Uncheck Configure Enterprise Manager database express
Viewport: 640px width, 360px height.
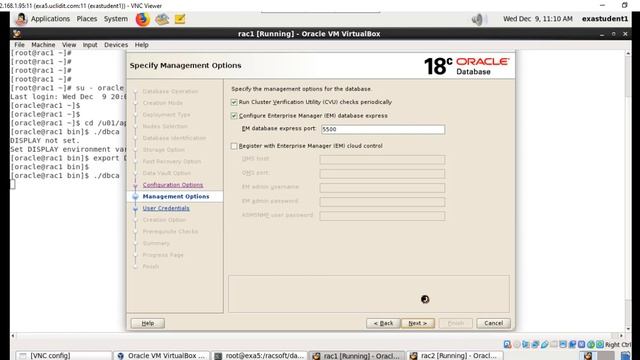234,116
